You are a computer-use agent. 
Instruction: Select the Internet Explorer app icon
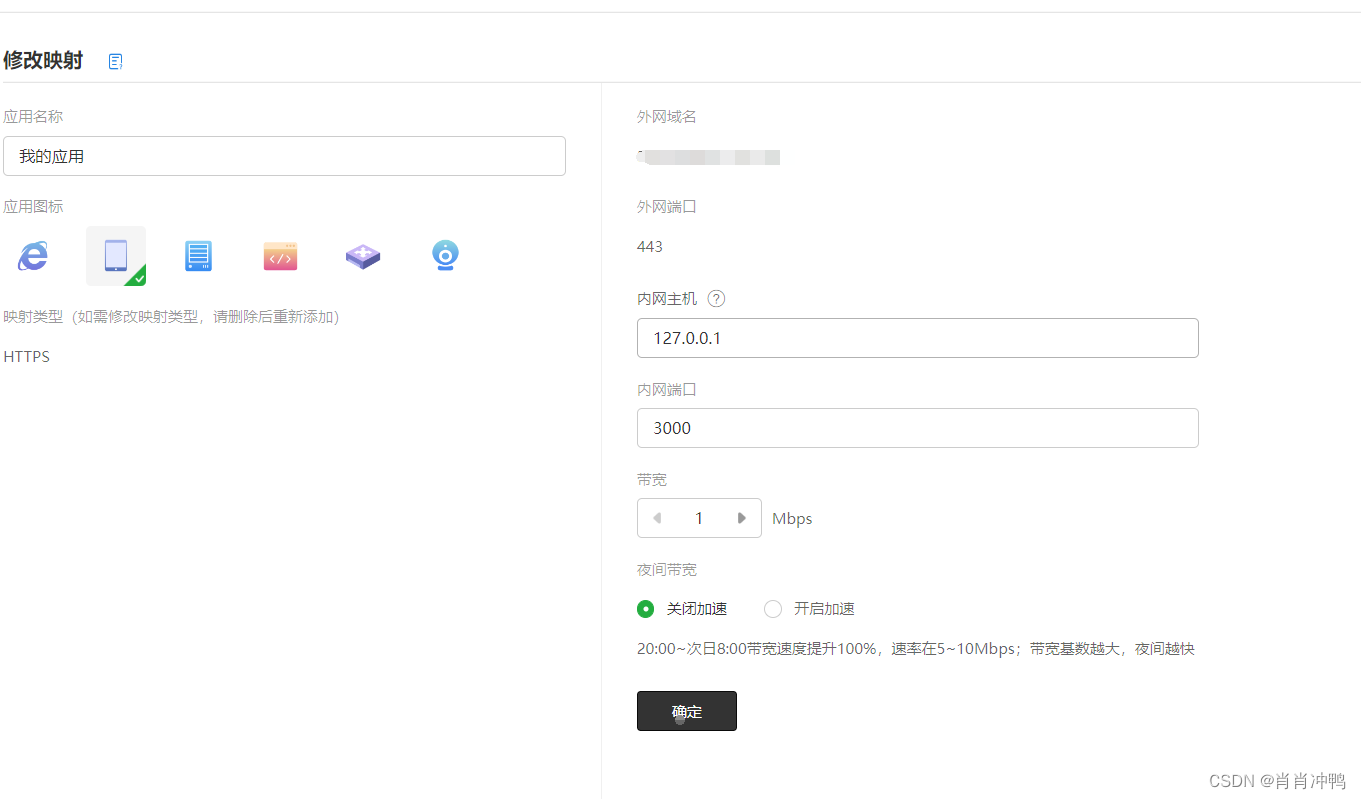tap(33, 256)
